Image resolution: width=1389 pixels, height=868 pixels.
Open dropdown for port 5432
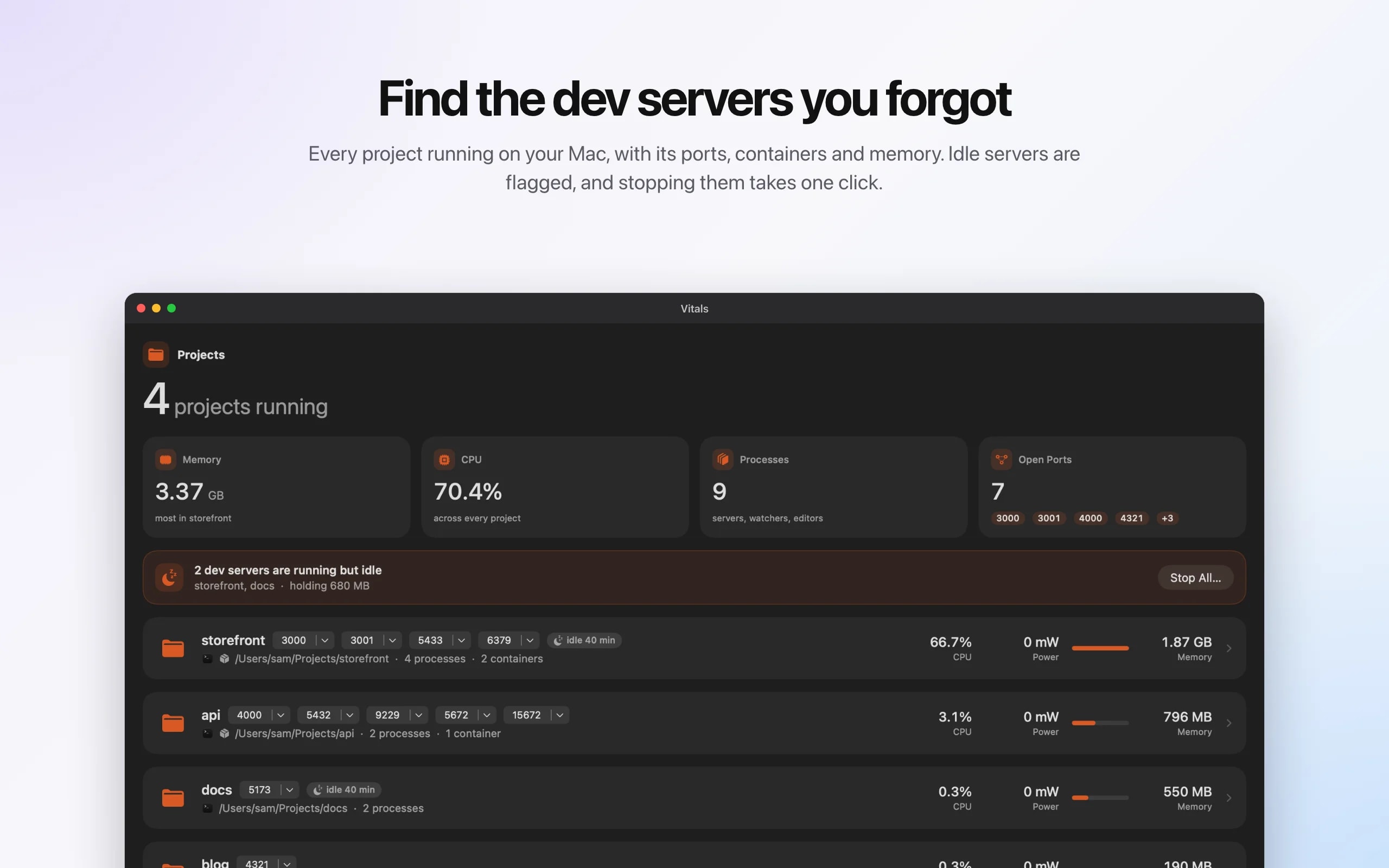pyautogui.click(x=349, y=714)
